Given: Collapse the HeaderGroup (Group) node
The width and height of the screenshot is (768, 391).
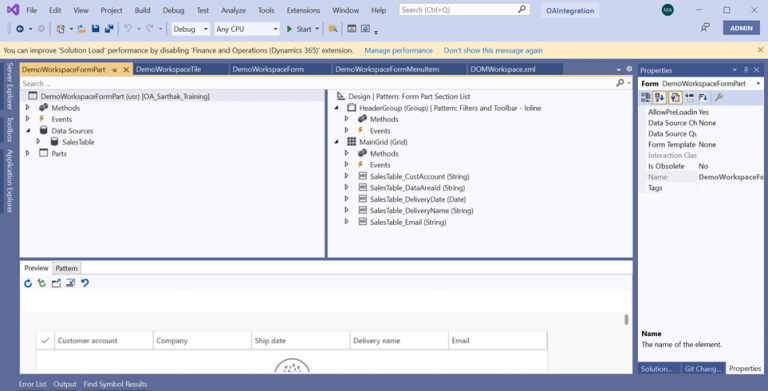Looking at the screenshot, I should pyautogui.click(x=336, y=108).
